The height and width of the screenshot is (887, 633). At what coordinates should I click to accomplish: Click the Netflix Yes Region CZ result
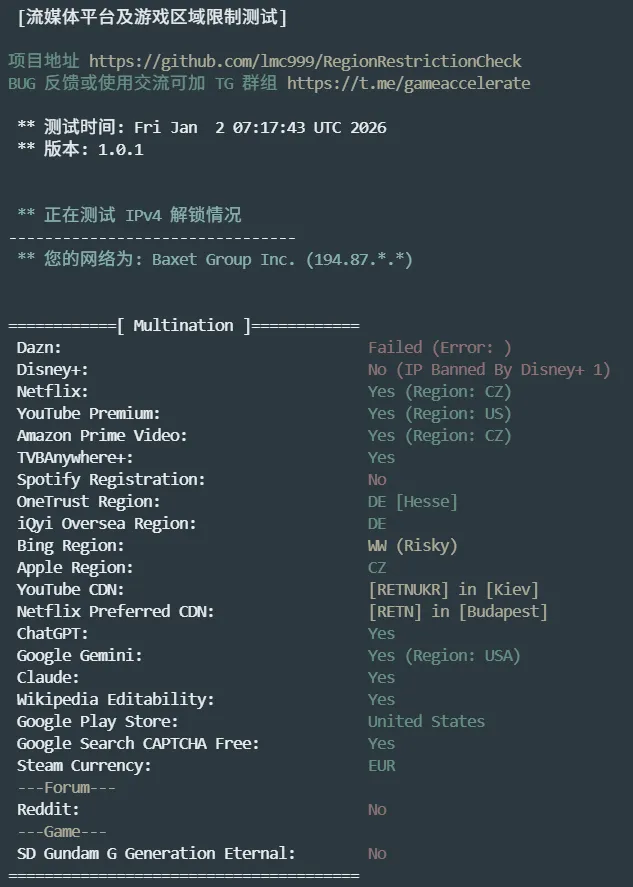tap(439, 392)
